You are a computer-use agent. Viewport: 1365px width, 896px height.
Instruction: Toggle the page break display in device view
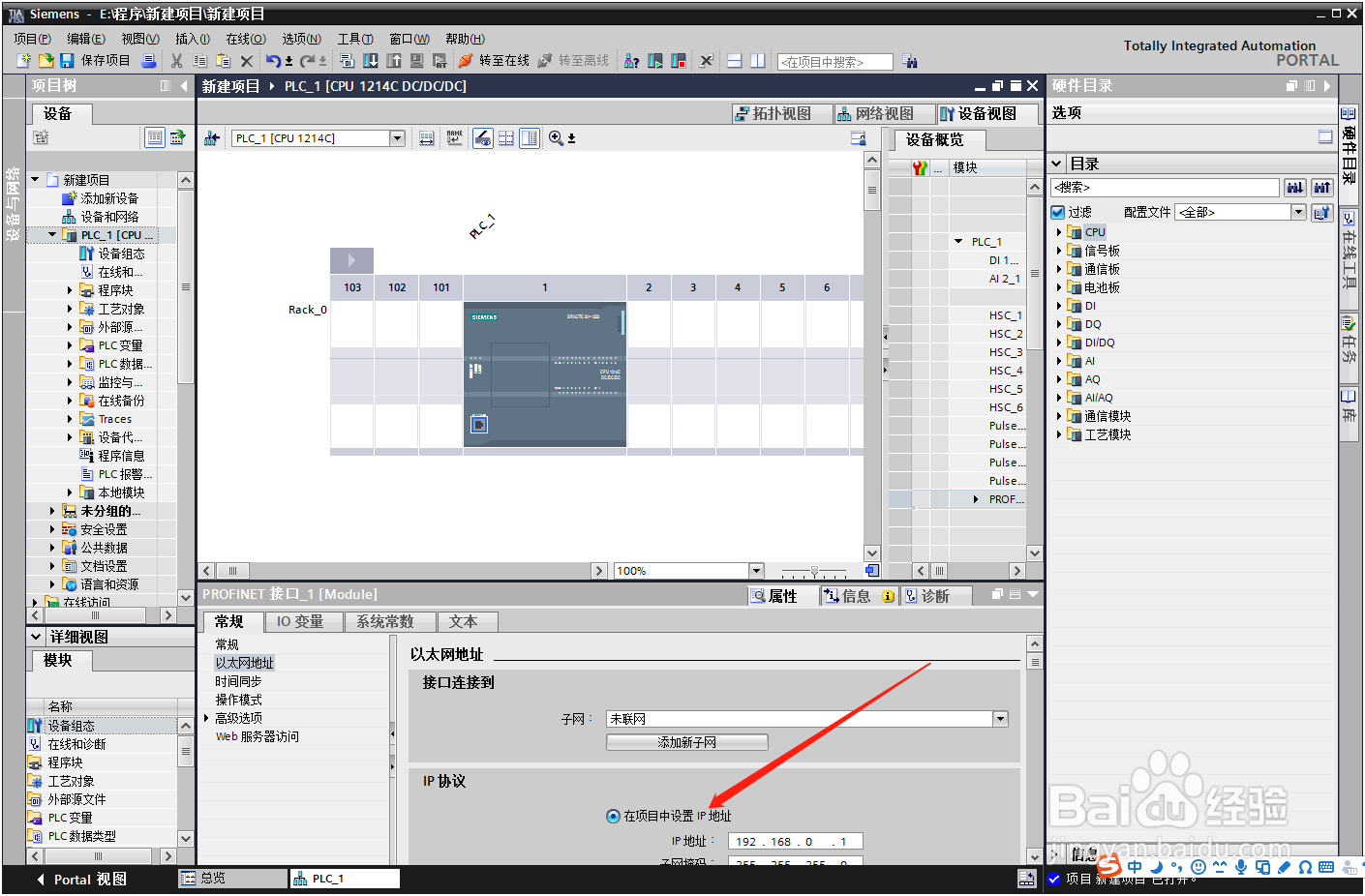(x=506, y=138)
